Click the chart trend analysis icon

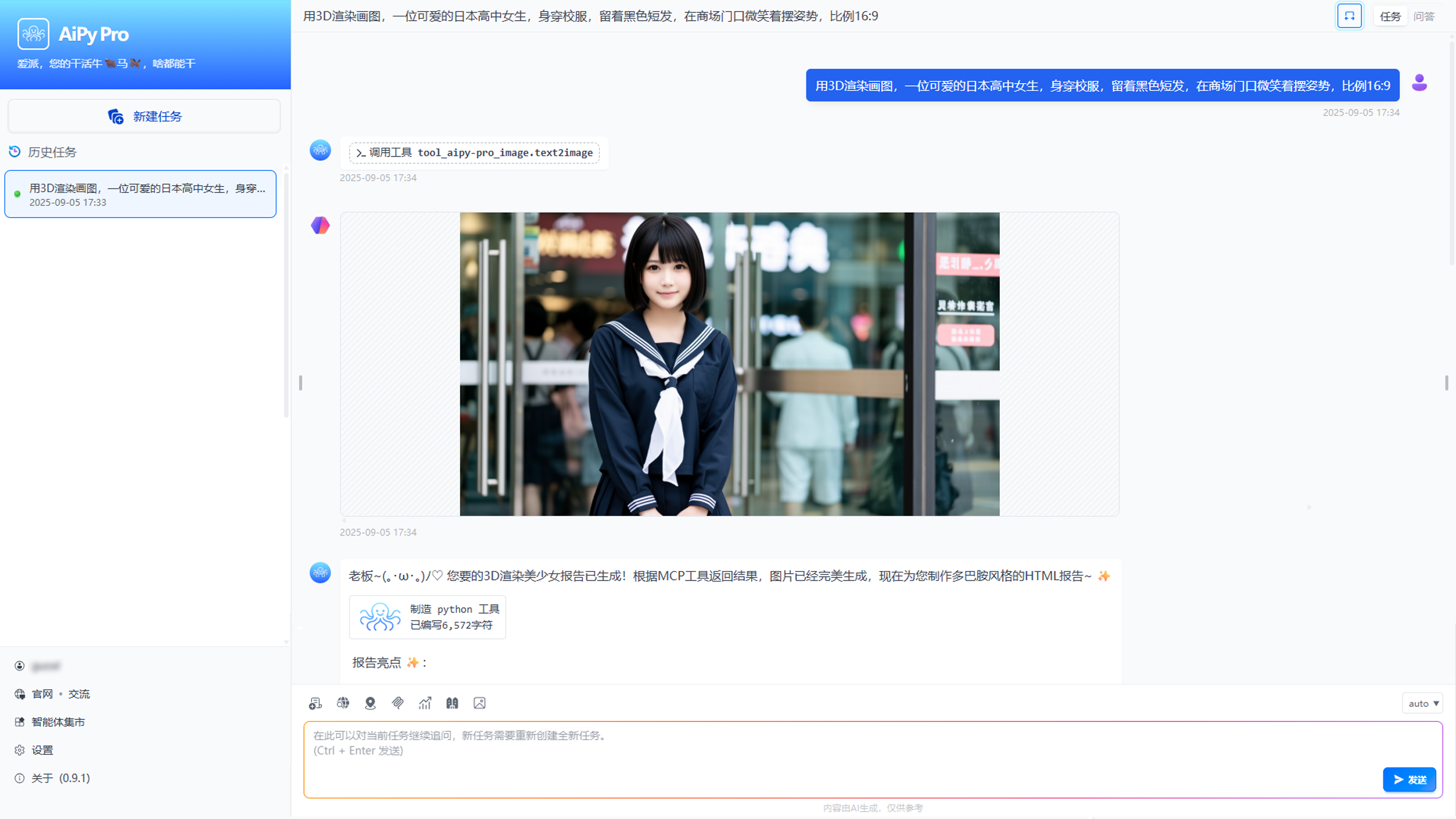(425, 703)
